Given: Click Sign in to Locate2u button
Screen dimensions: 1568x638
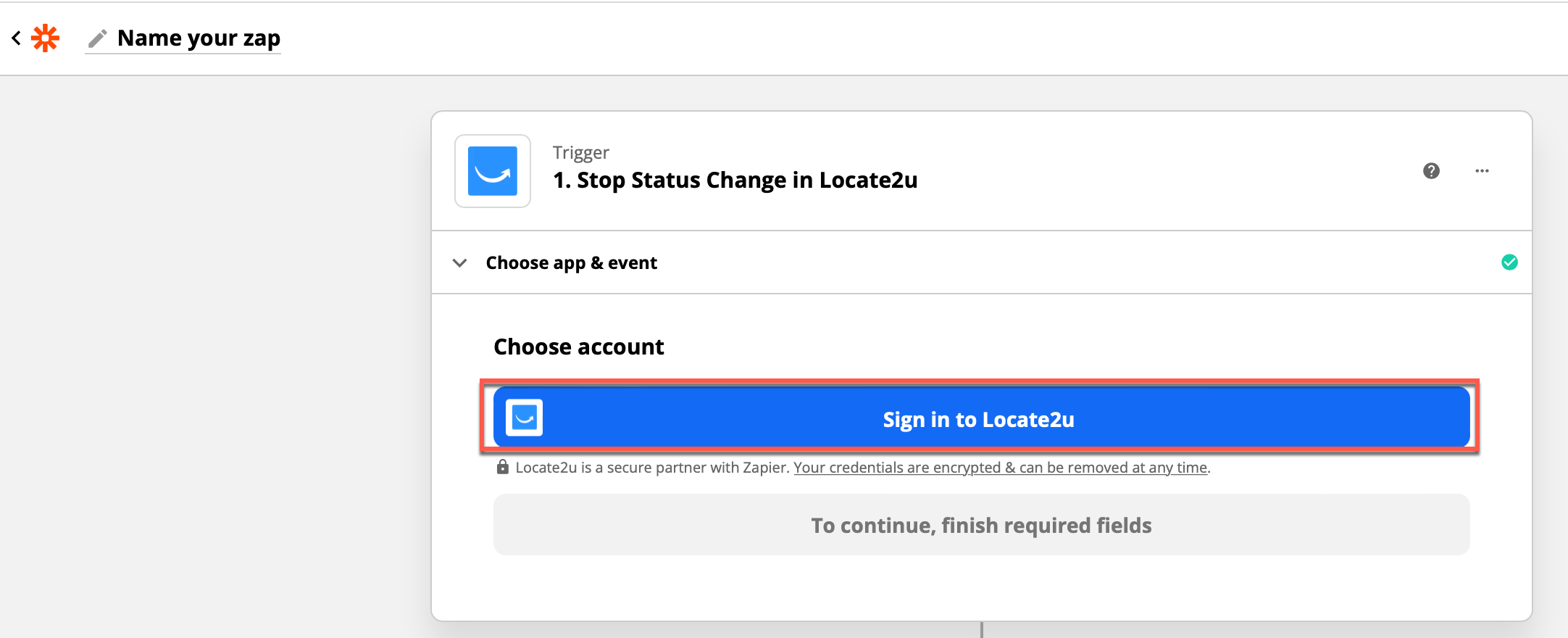Looking at the screenshot, I should point(981,417).
